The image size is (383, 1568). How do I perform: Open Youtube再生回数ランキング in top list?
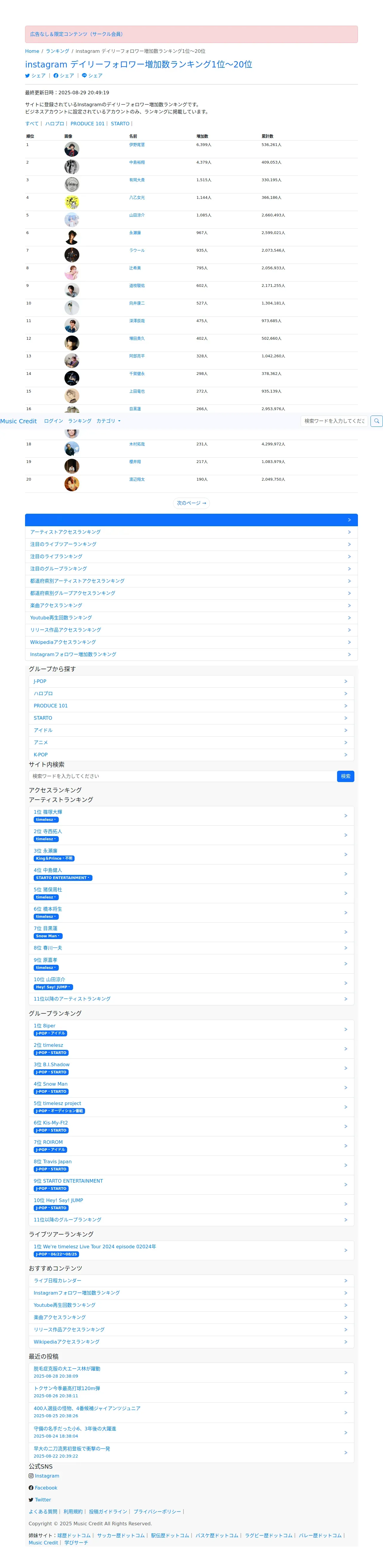(191, 617)
